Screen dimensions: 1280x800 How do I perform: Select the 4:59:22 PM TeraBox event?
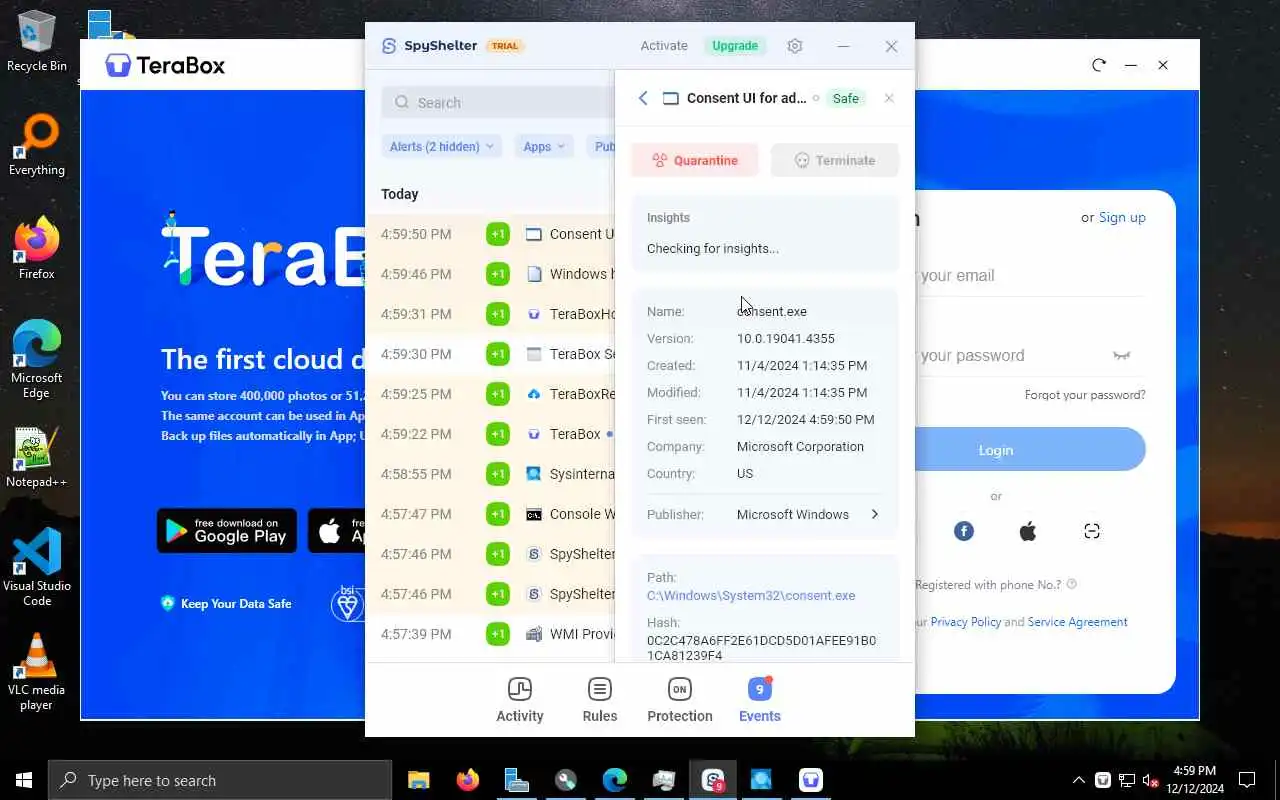pos(490,434)
